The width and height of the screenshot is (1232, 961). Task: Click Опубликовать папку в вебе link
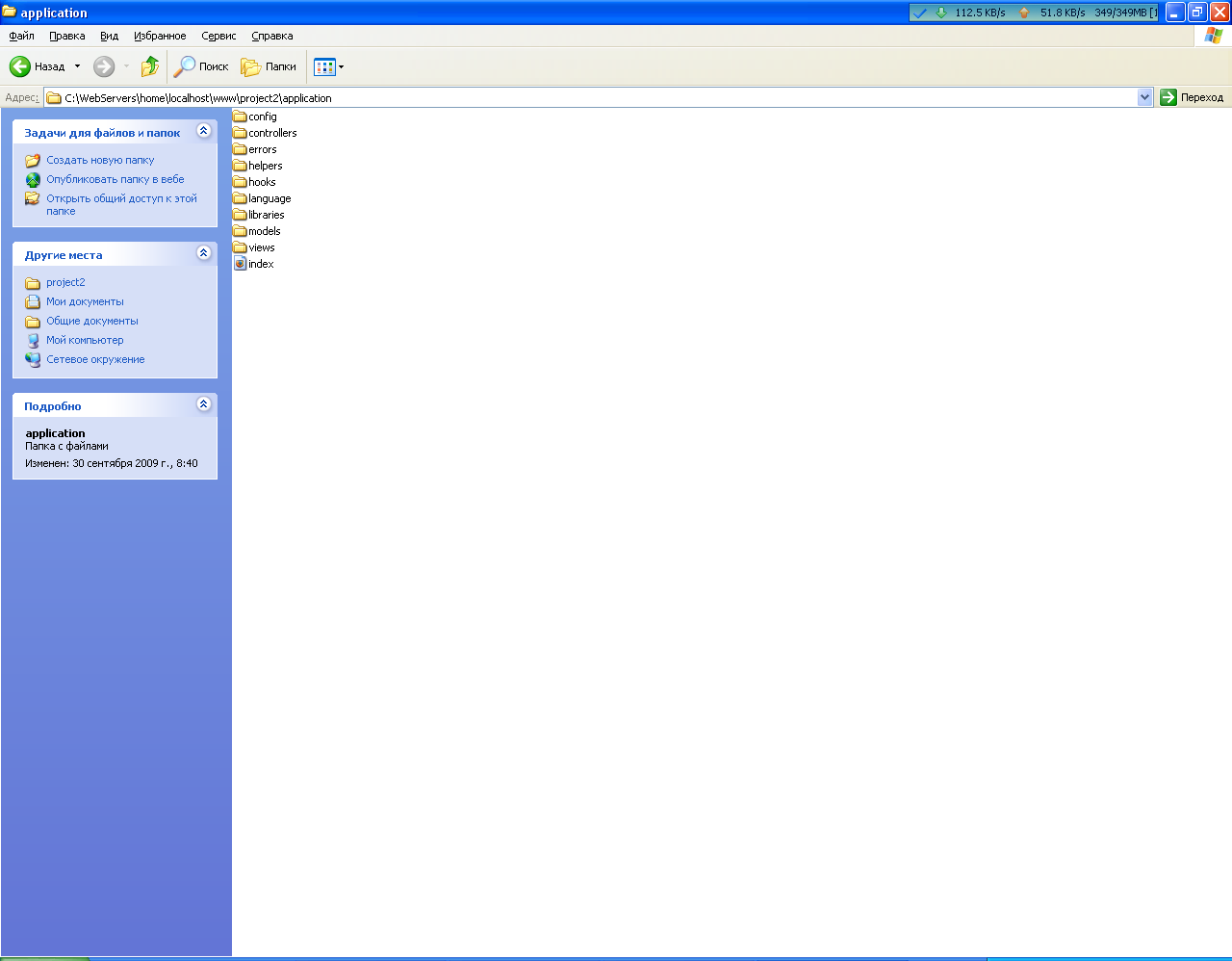[115, 179]
